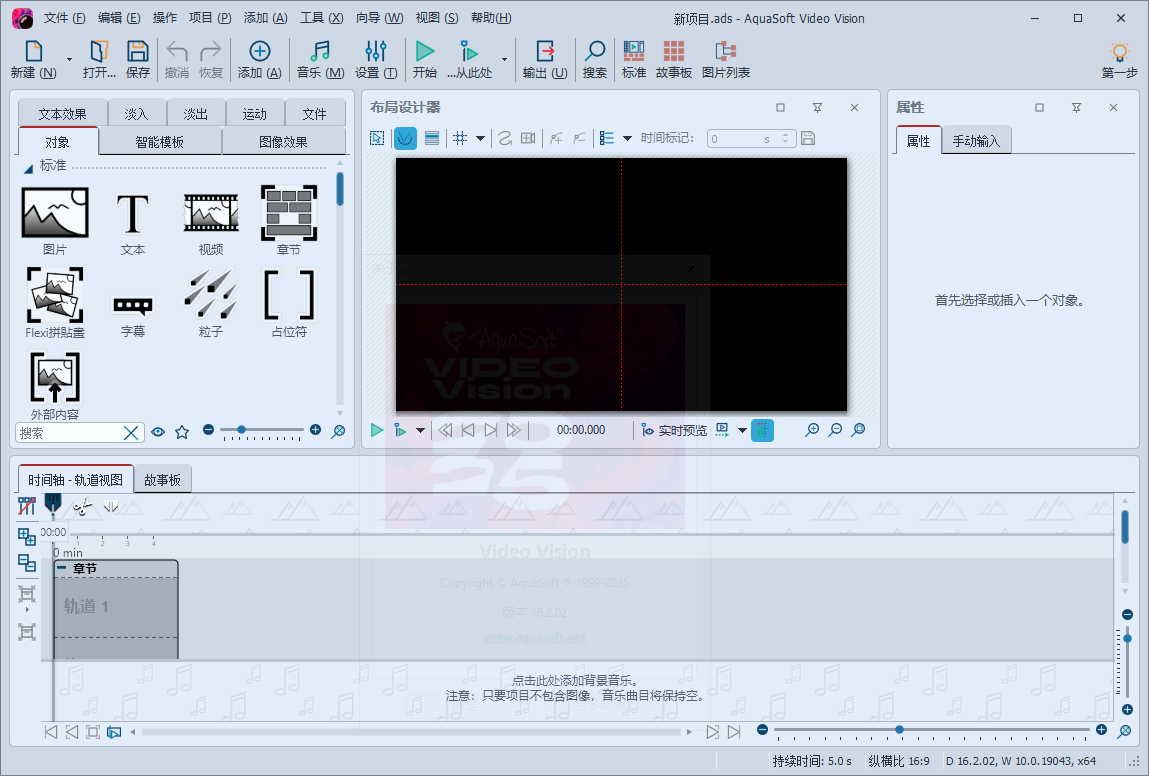This screenshot has height=776, width=1149.
Task: Open the 新建 dropdown arrow
Action: pos(70,59)
